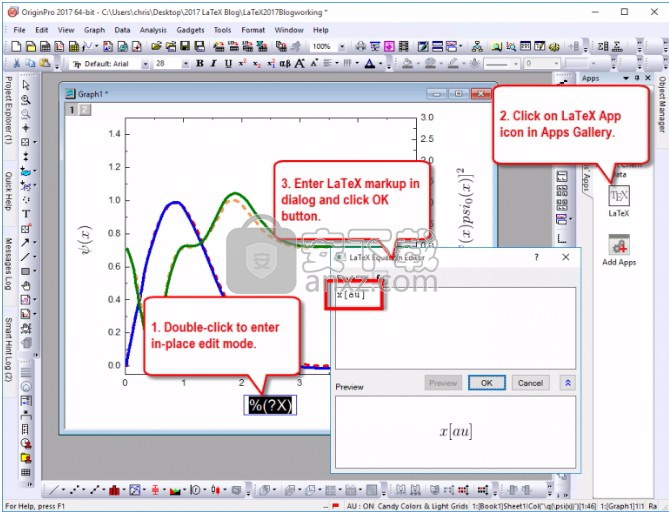
Task: Toggle Underline formatting
Action: [x=228, y=64]
